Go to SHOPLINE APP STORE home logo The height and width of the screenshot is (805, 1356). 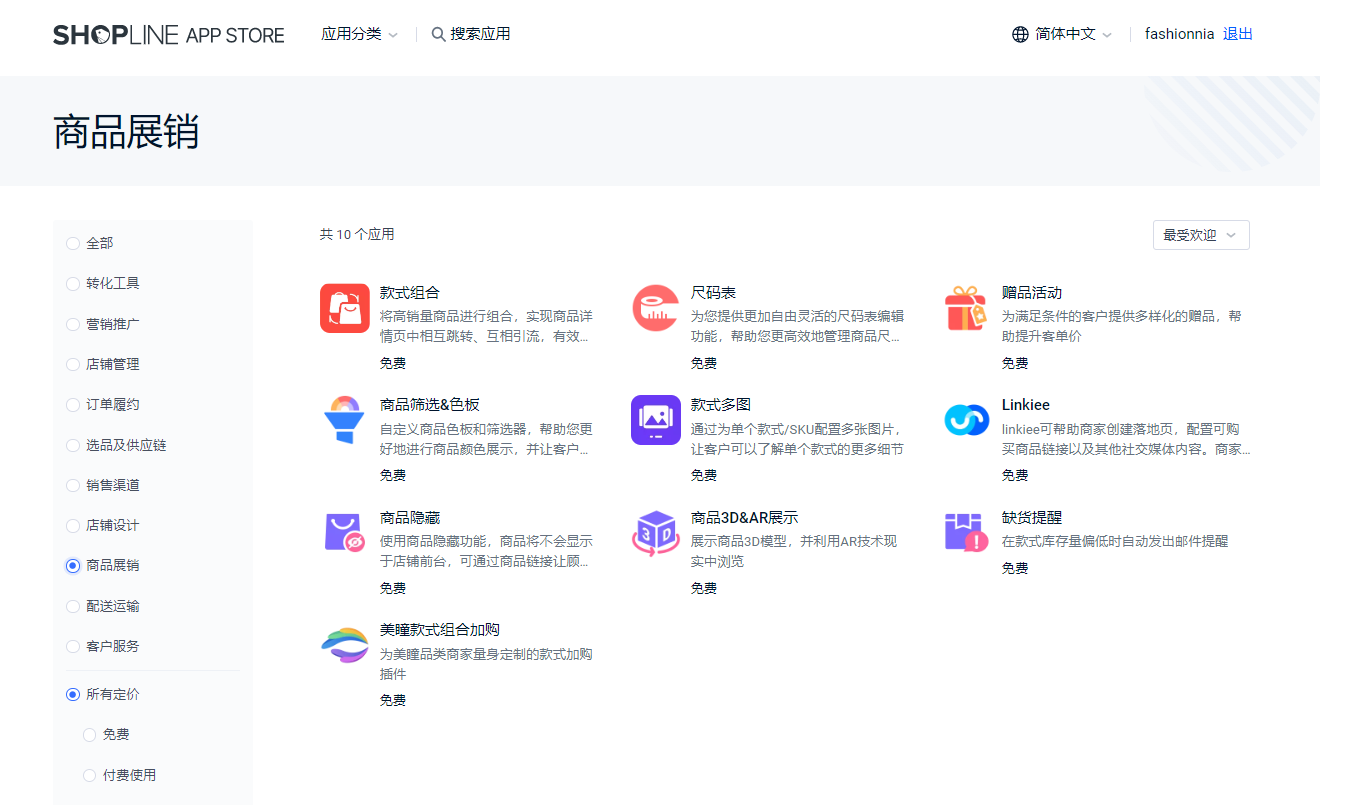pyautogui.click(x=169, y=35)
